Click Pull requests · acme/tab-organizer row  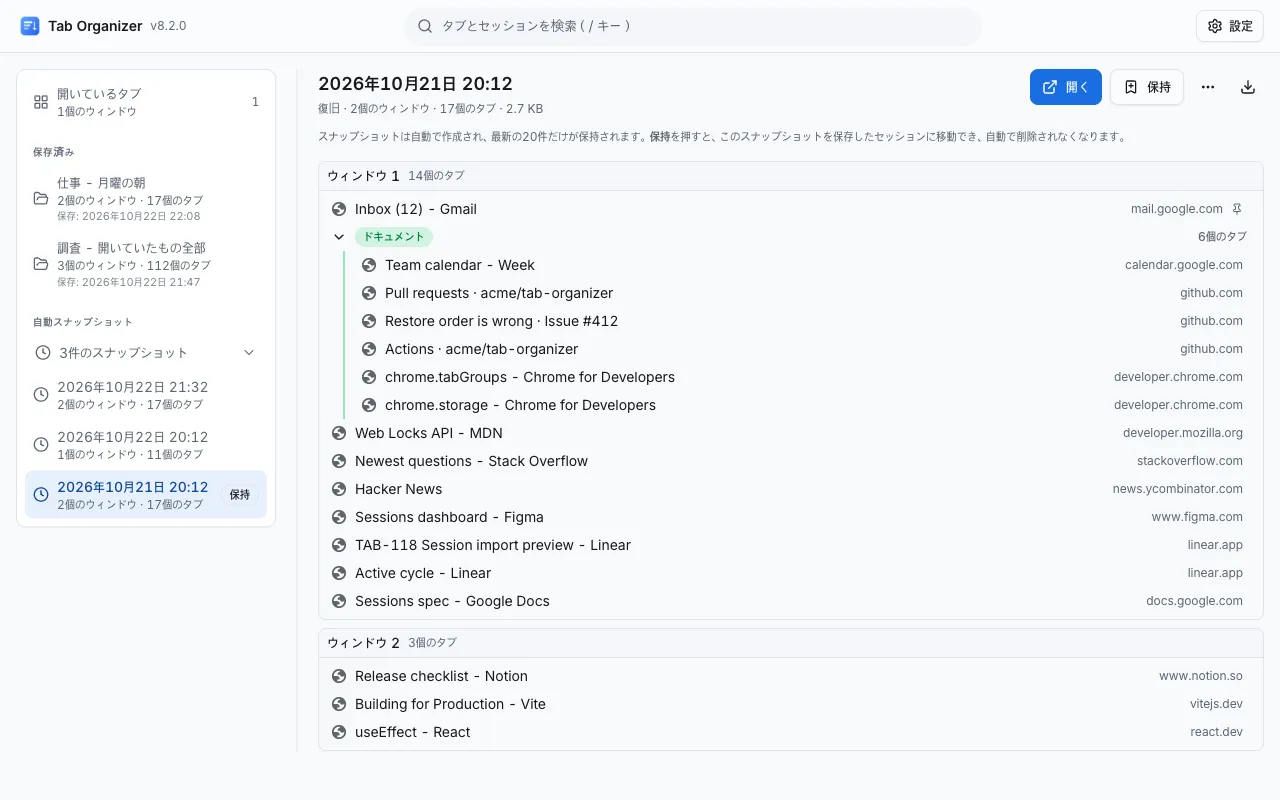(x=803, y=293)
